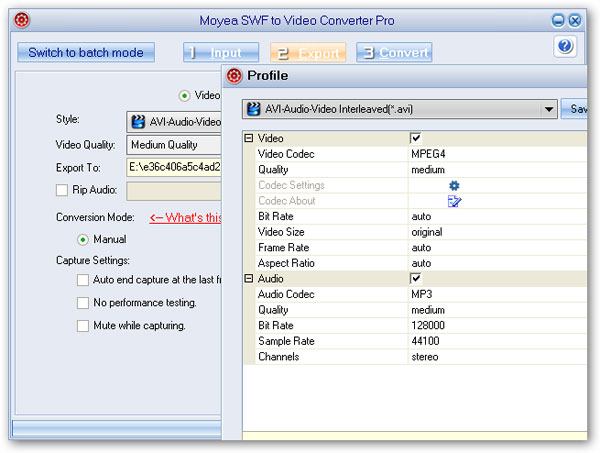600x453 pixels.
Task: Open the Video Quality combo box
Action: [174, 145]
